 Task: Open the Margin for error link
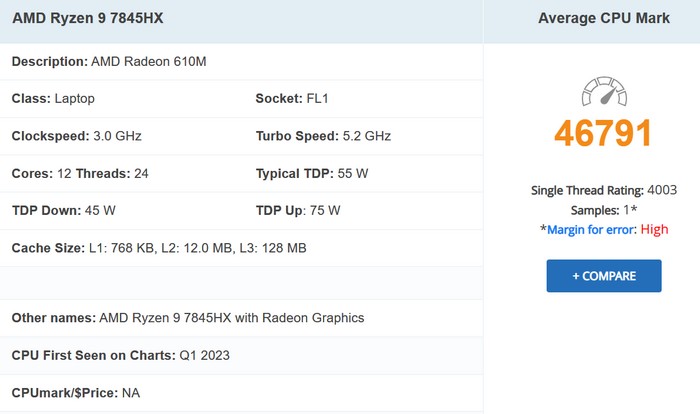tap(590, 229)
